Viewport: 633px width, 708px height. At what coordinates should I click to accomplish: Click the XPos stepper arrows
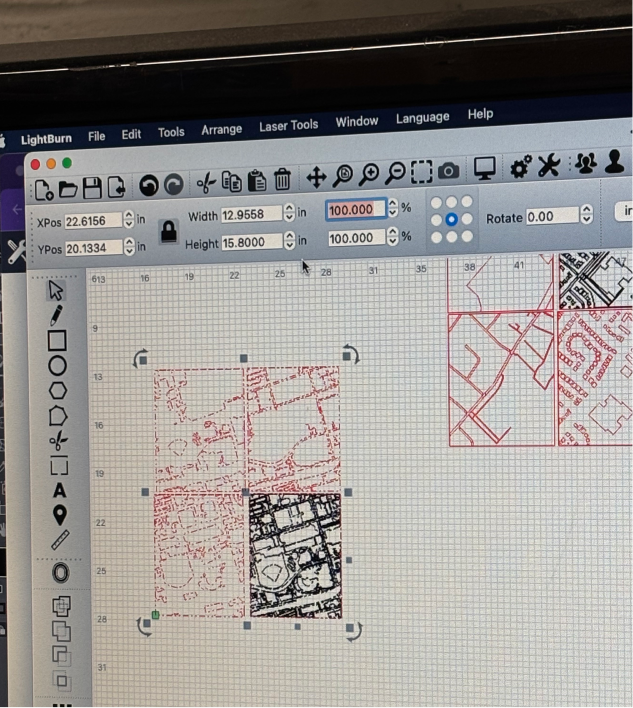click(x=129, y=219)
